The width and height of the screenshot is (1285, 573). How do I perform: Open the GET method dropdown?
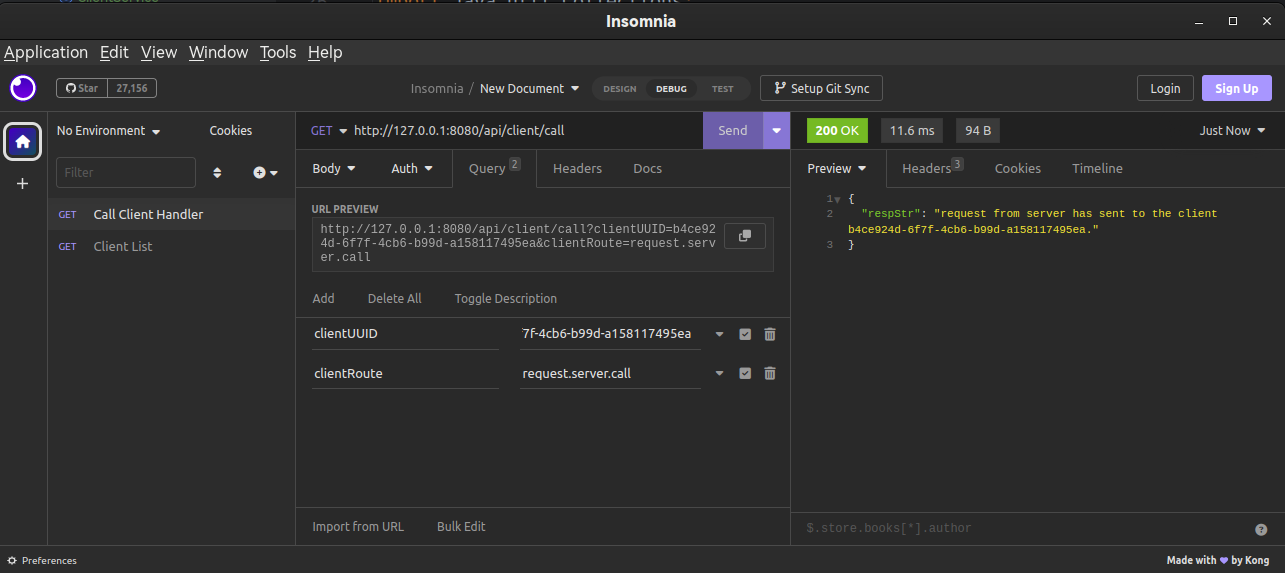tap(329, 131)
